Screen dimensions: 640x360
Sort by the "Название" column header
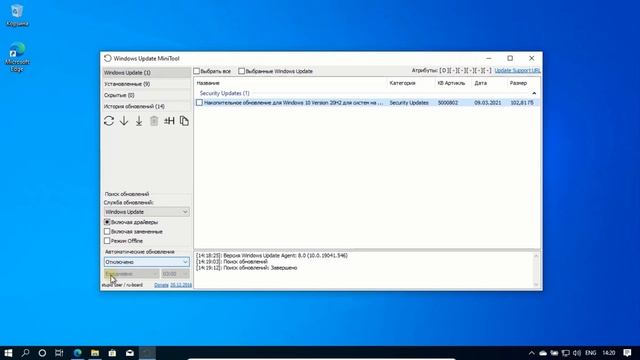pos(290,83)
